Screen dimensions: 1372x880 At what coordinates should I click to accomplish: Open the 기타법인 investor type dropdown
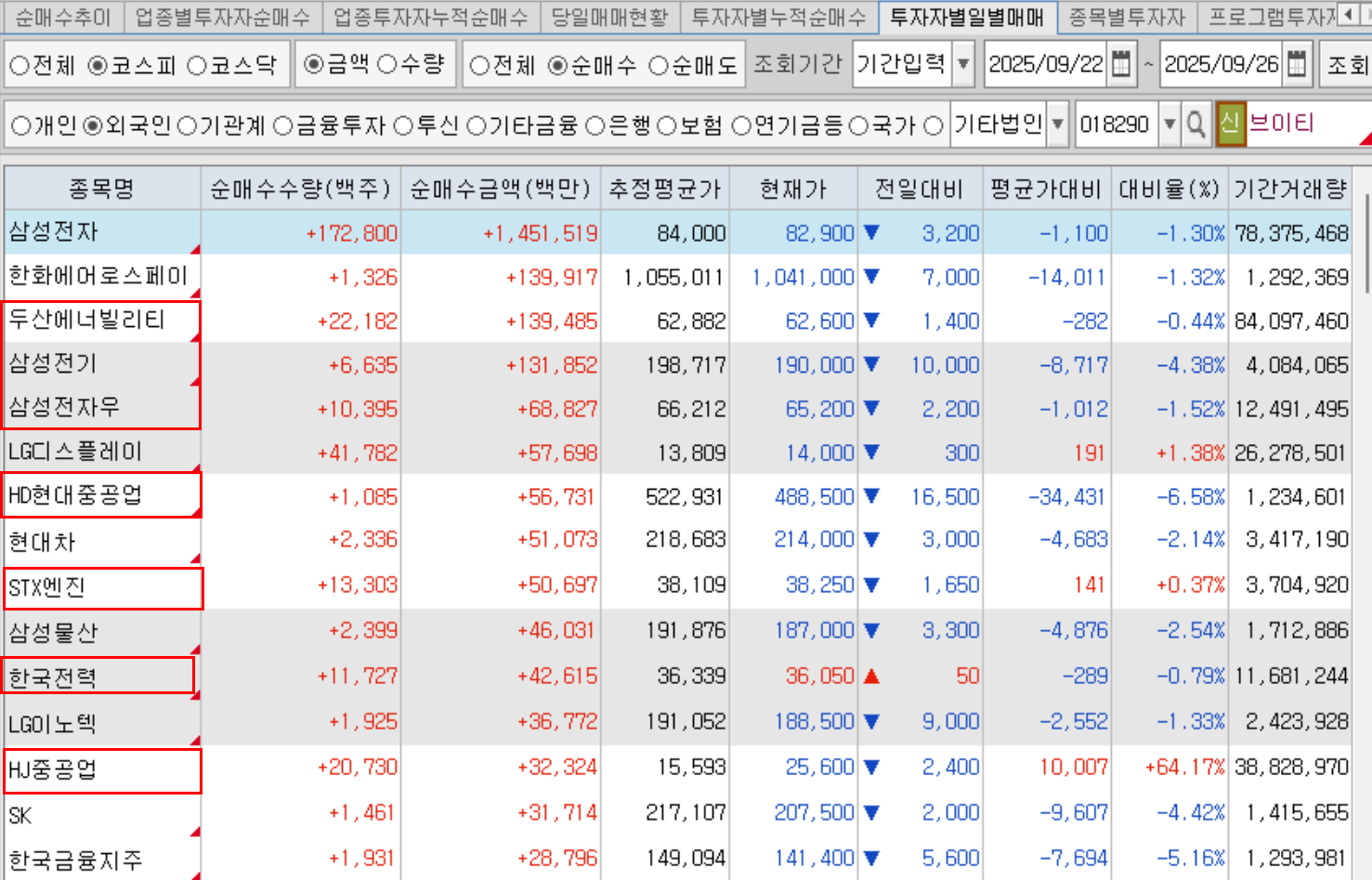(x=1057, y=125)
